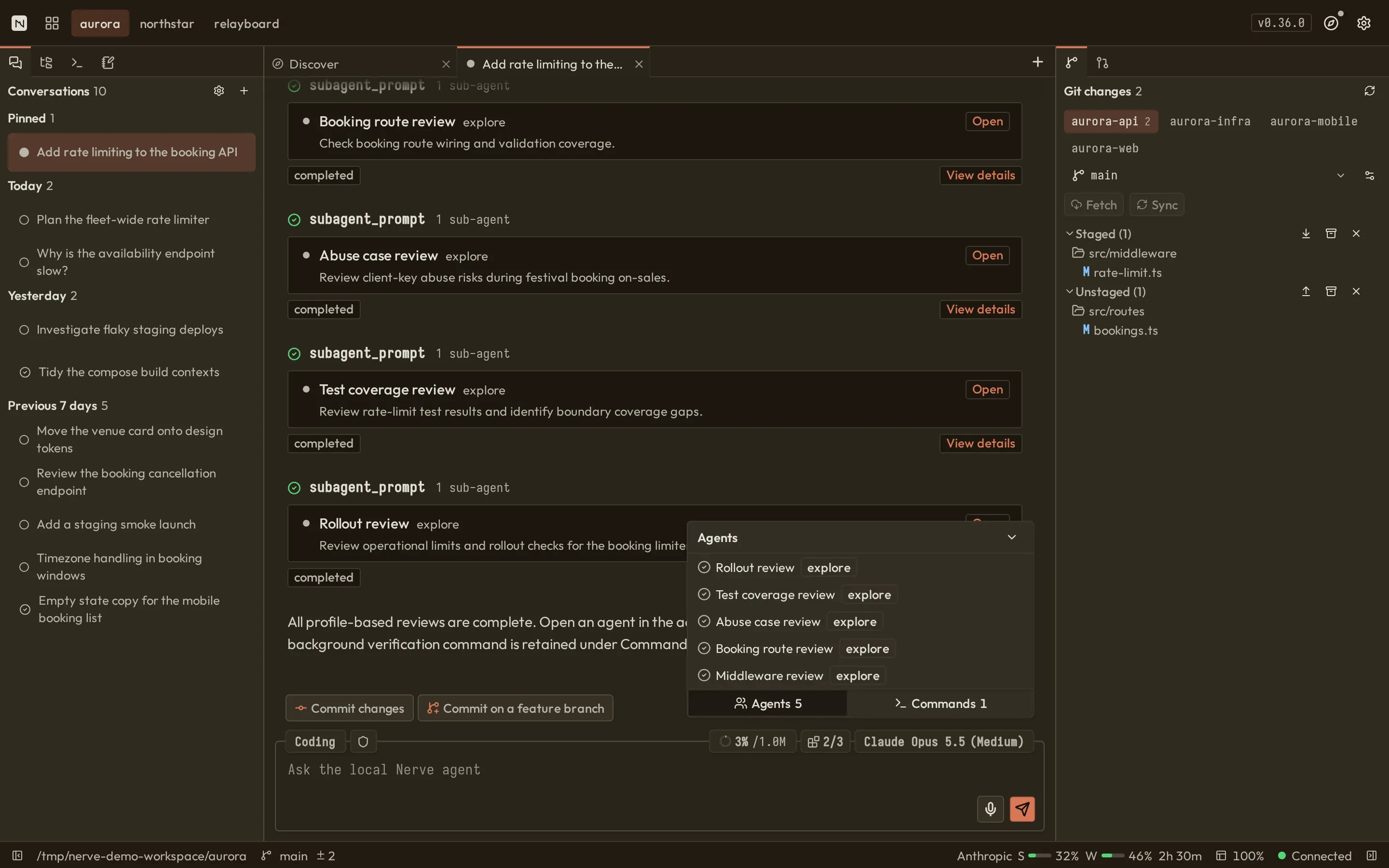This screenshot has width=1389, height=868.
Task: Toggle the right panel from status bar
Action: click(1372, 855)
